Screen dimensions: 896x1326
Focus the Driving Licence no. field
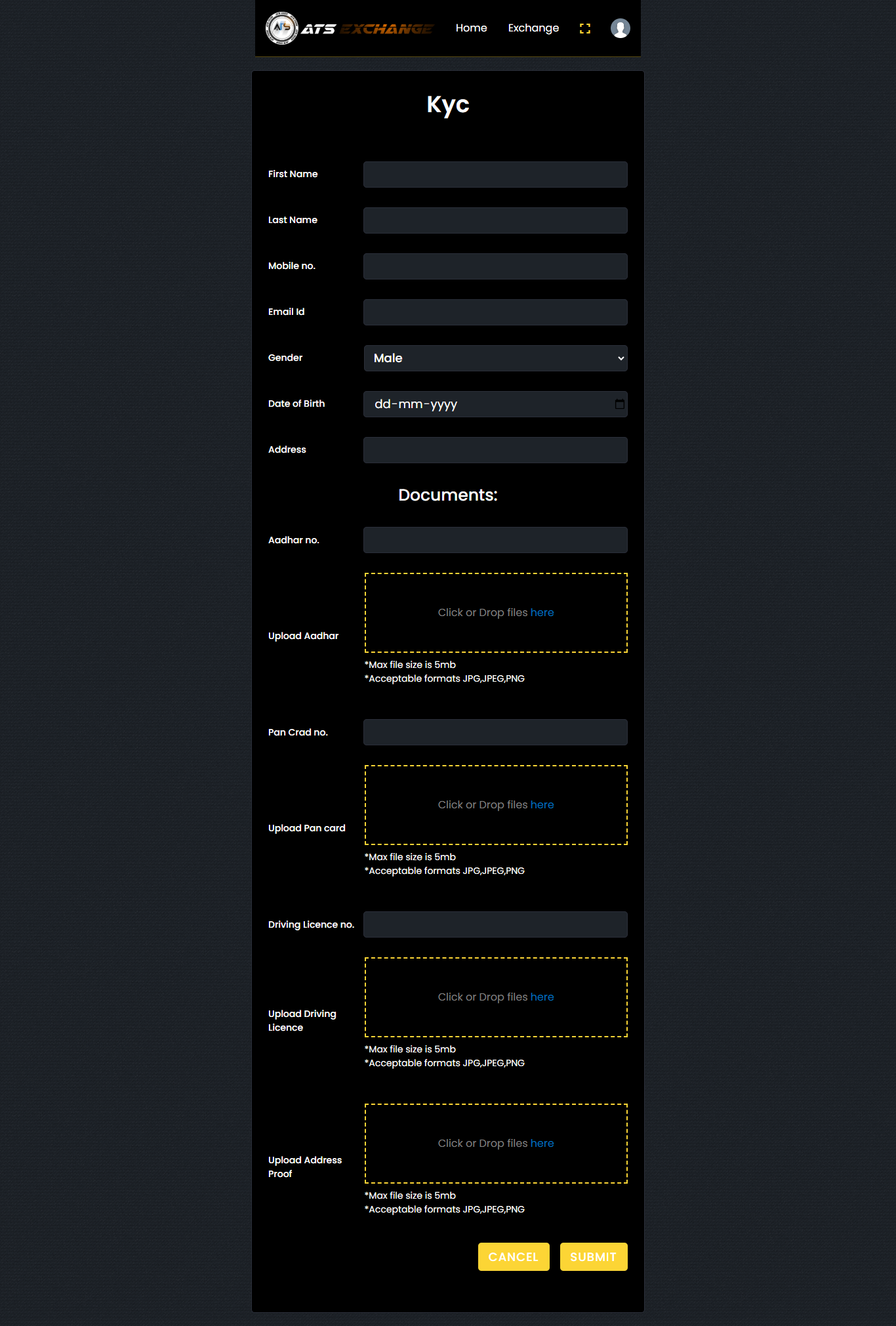click(495, 924)
